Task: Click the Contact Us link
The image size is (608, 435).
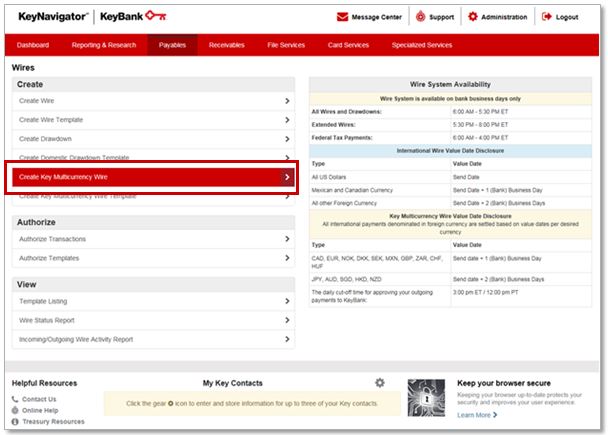Action: (x=39, y=399)
